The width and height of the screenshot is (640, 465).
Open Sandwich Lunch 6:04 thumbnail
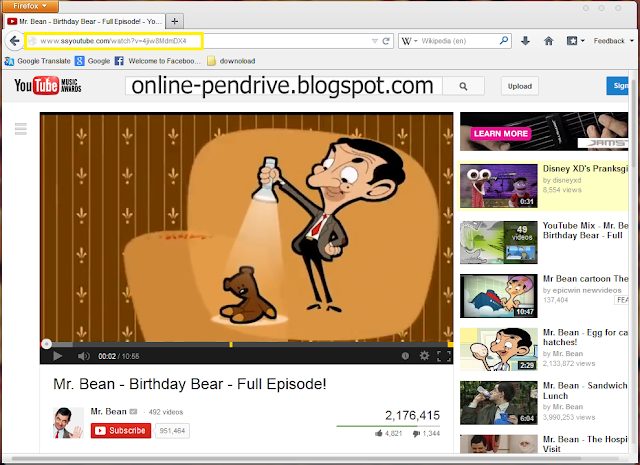pyautogui.click(x=498, y=403)
